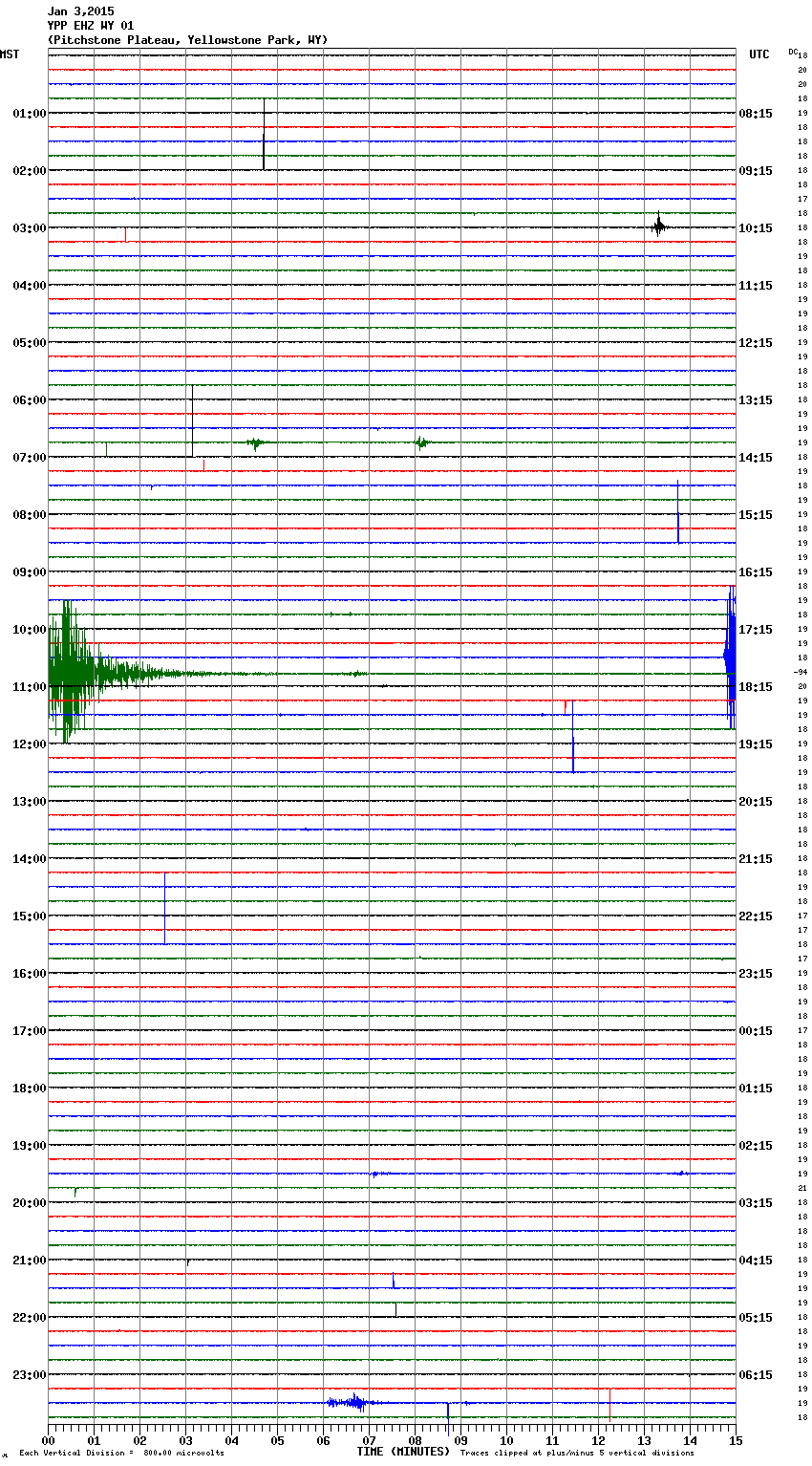The image size is (812, 1466).
Task: Select the 11:00 MST time label
Action: [x=30, y=687]
